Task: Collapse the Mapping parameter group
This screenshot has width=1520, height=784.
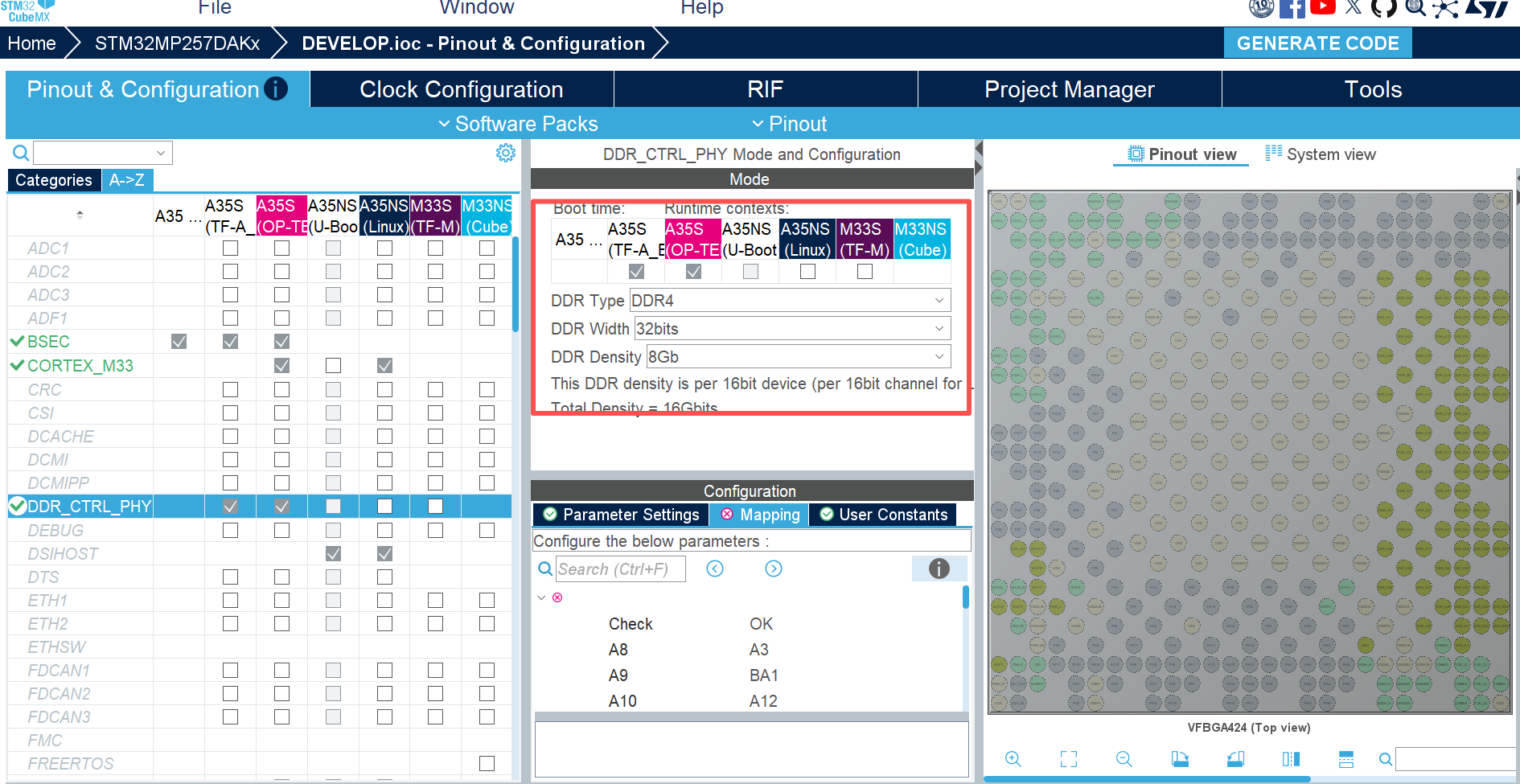Action: 541,597
